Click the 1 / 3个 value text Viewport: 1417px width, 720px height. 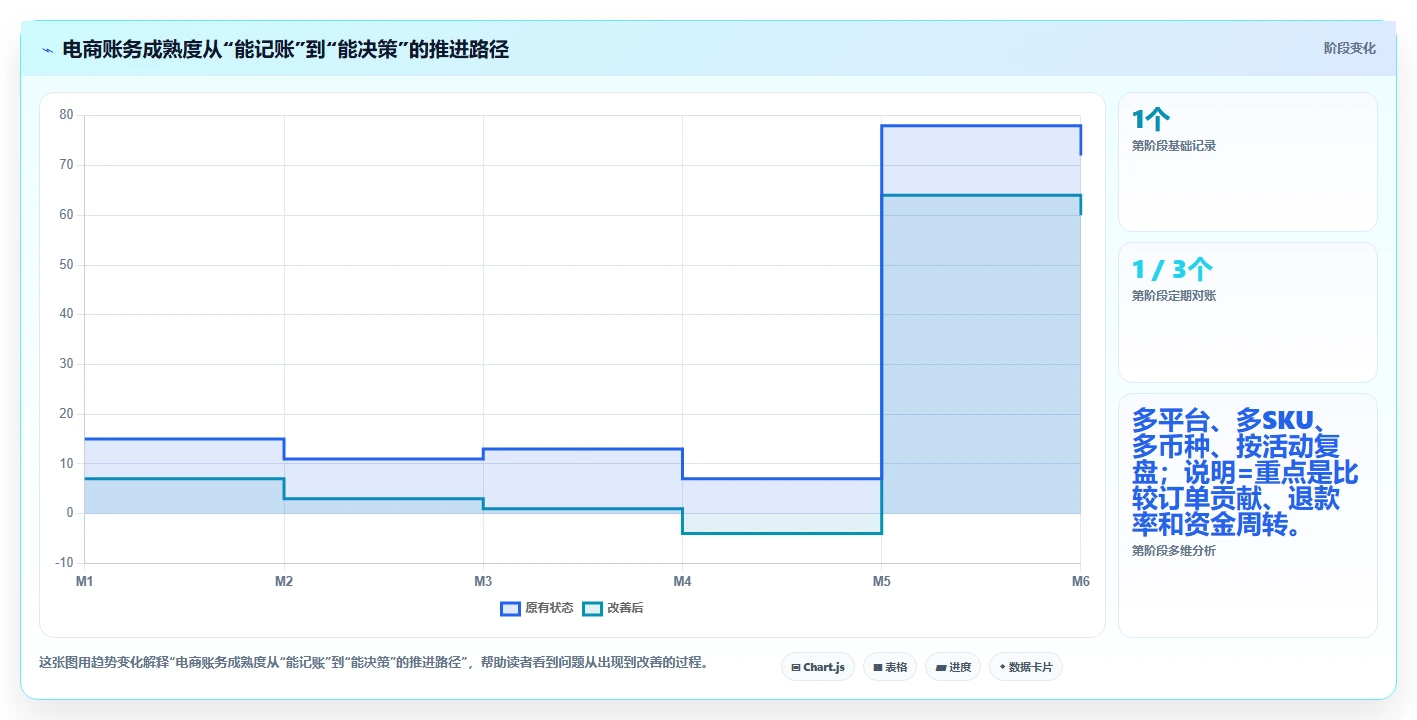1172,270
